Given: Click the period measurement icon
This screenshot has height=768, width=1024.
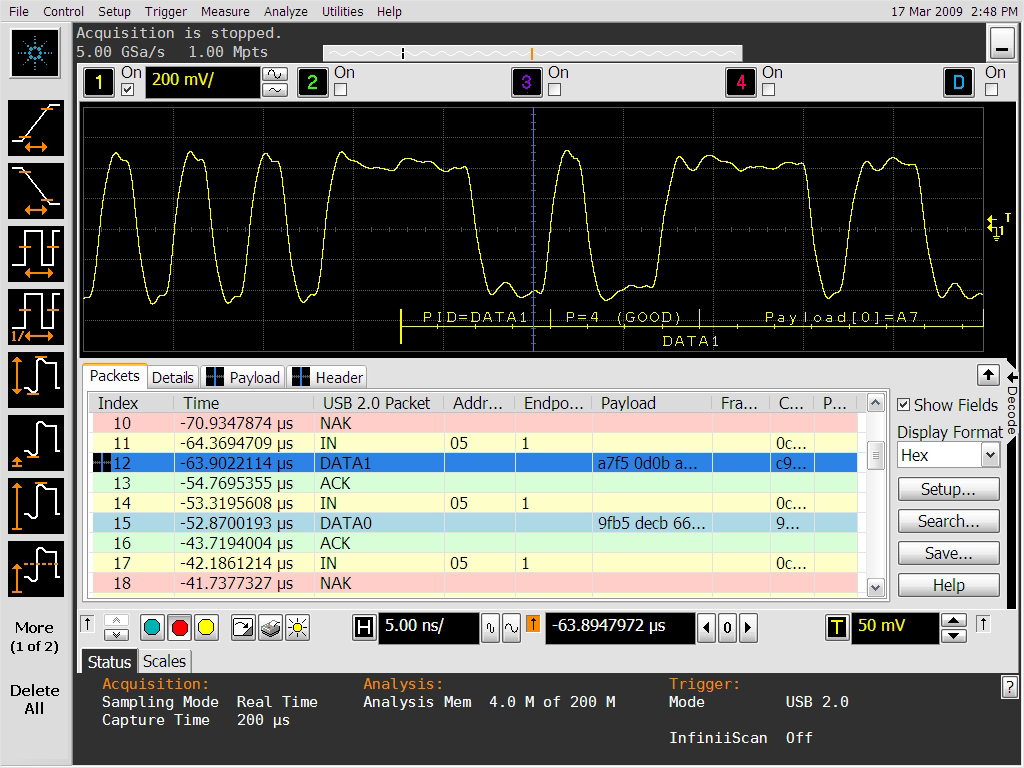Looking at the screenshot, I should tap(37, 254).
